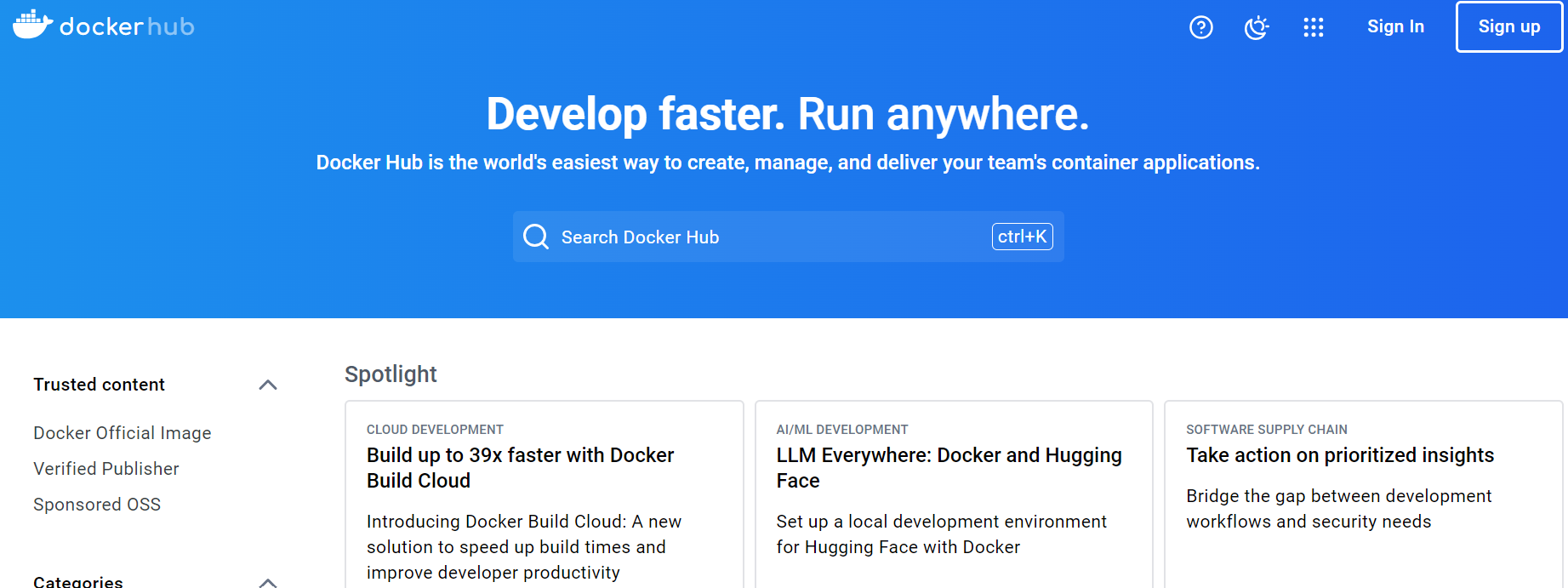Open the apps grid menu icon
Screen dimensions: 1568x588
coord(1313,27)
